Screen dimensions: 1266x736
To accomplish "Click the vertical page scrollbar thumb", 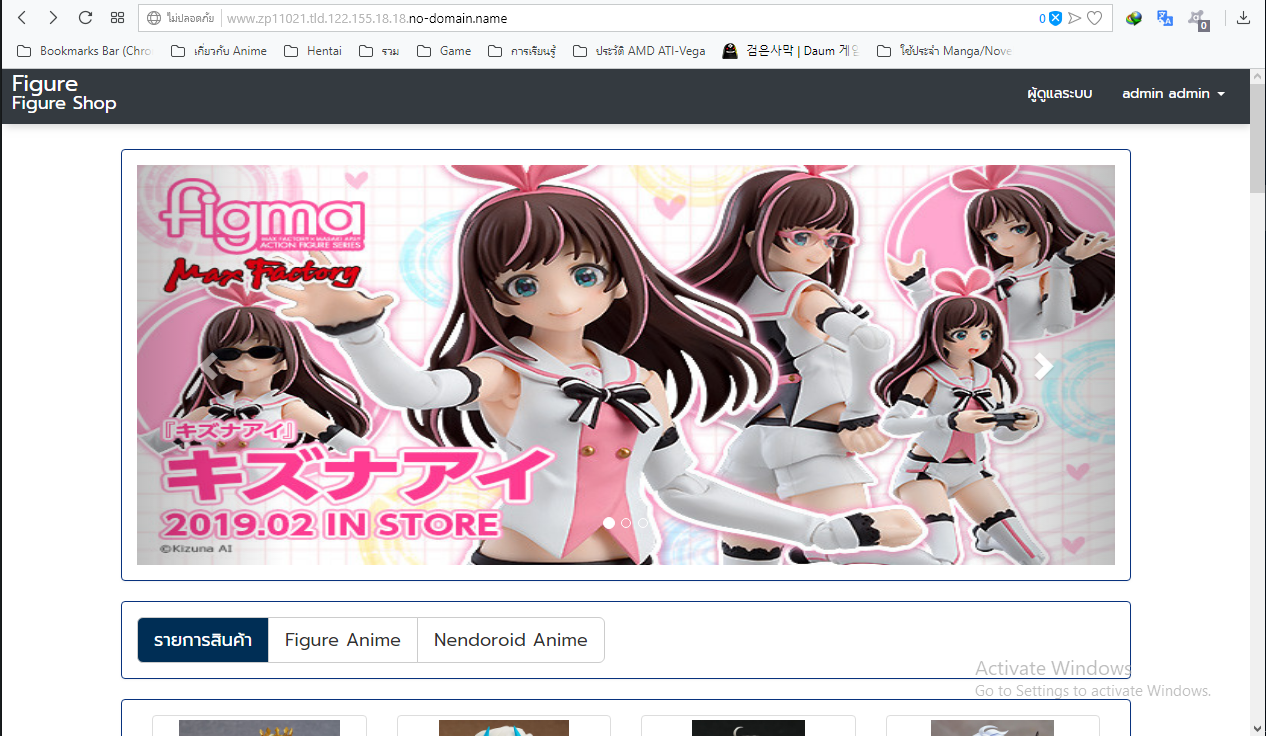I will point(1257,139).
